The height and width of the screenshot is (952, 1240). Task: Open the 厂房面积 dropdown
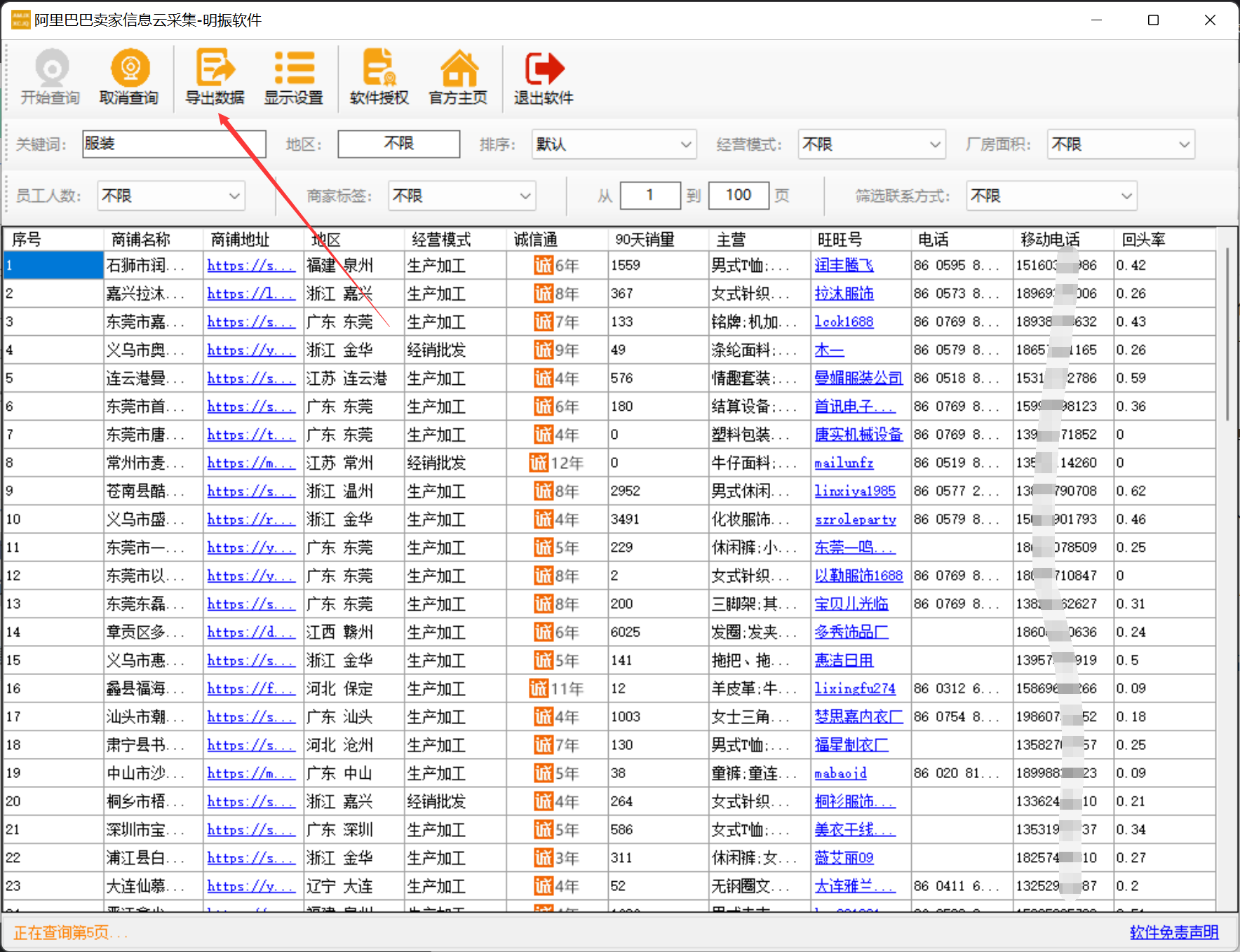[x=1121, y=144]
